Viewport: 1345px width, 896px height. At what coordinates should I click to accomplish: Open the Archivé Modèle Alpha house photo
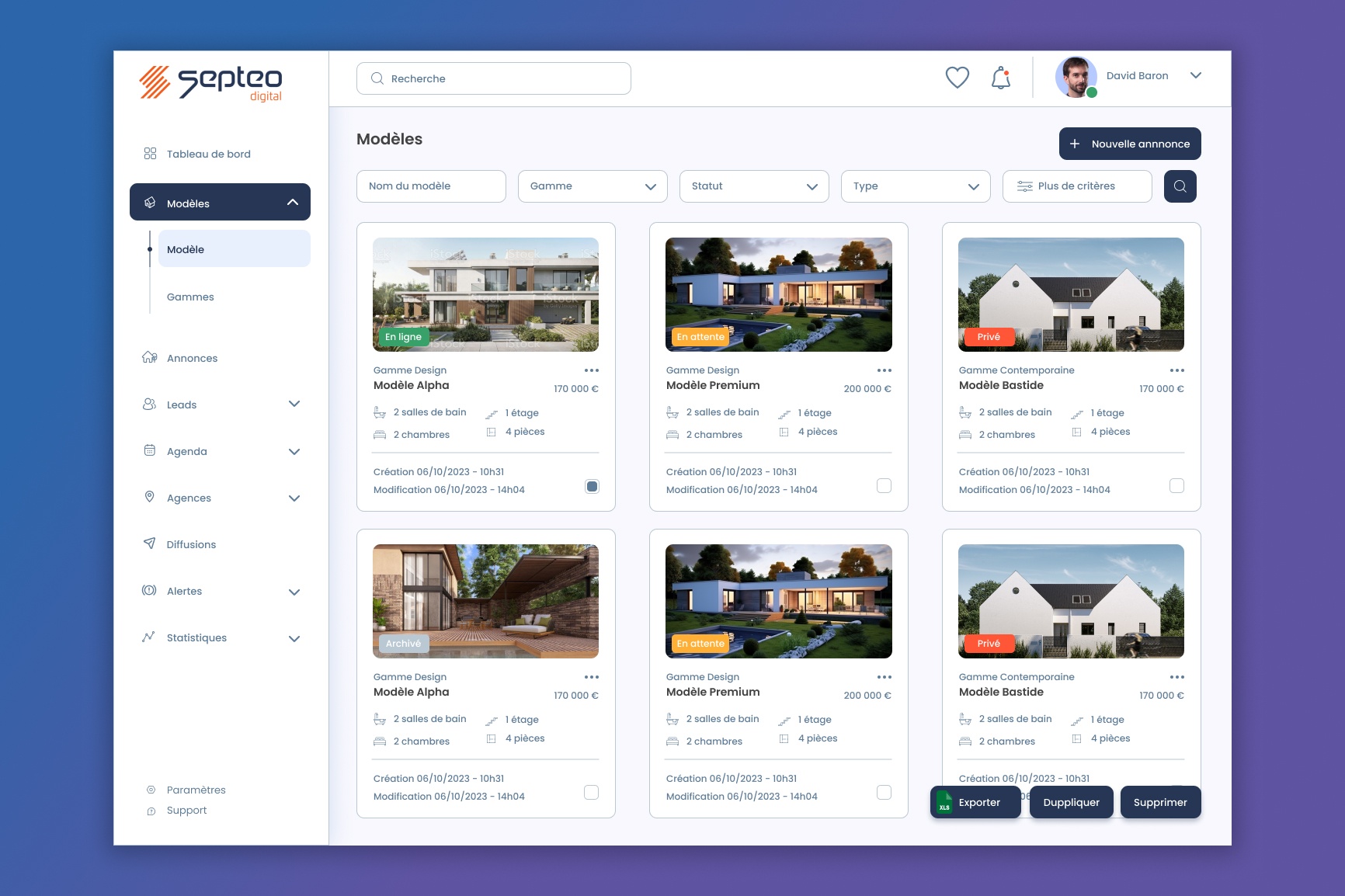tap(486, 601)
